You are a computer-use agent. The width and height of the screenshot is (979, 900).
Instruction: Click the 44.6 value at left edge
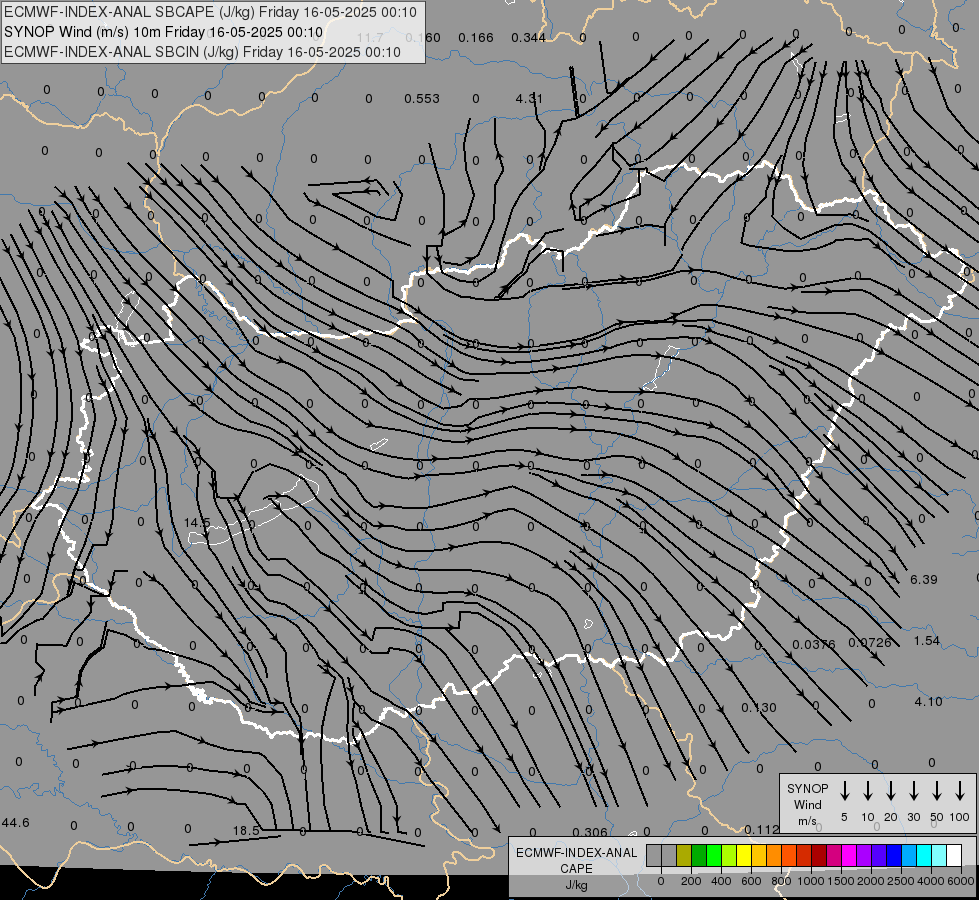tap(15, 823)
